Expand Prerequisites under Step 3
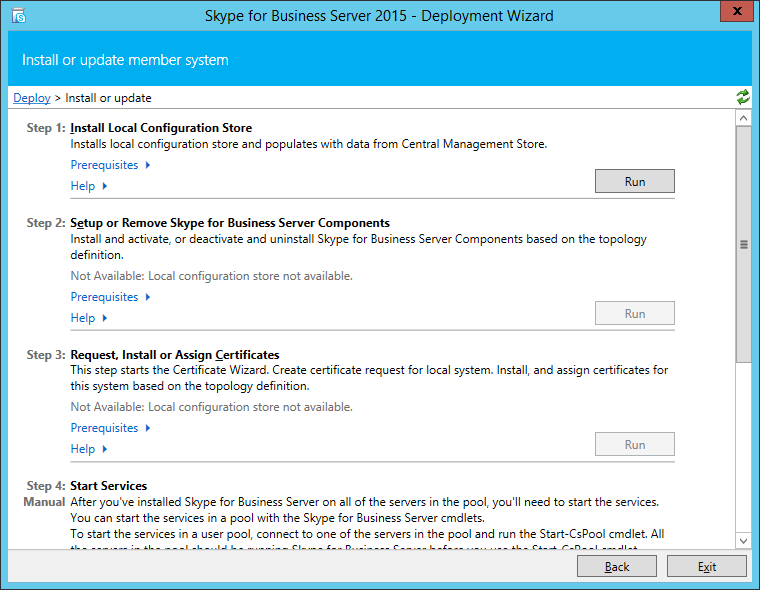760x590 pixels. point(111,428)
